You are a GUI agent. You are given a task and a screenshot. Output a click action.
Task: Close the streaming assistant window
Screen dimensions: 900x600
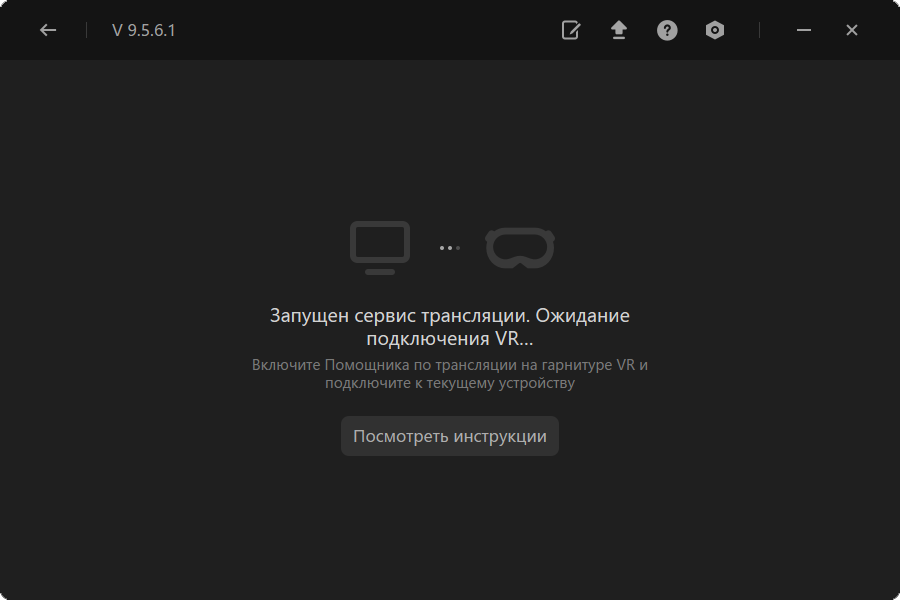click(852, 30)
